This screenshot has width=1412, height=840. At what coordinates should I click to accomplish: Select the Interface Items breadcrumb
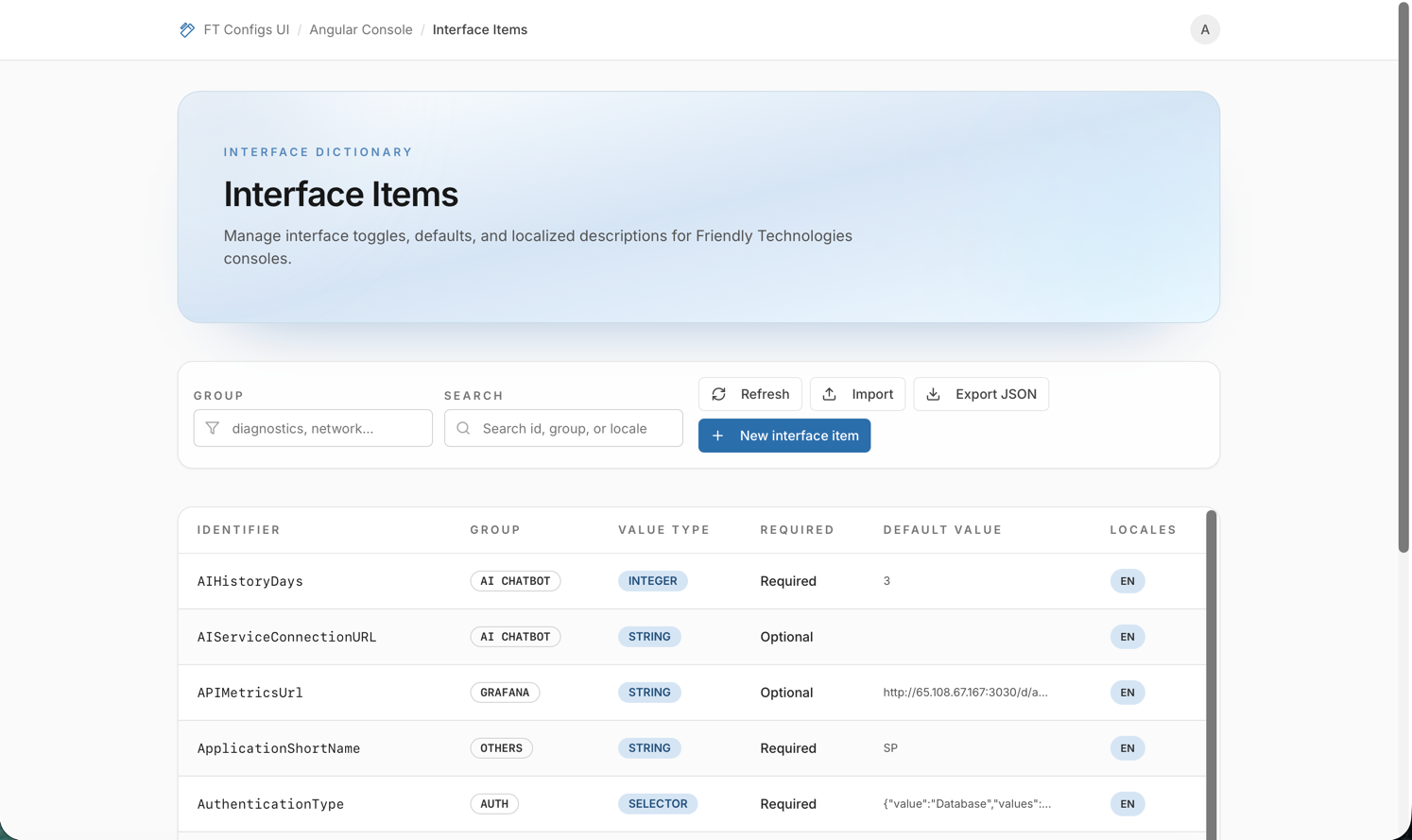click(480, 29)
